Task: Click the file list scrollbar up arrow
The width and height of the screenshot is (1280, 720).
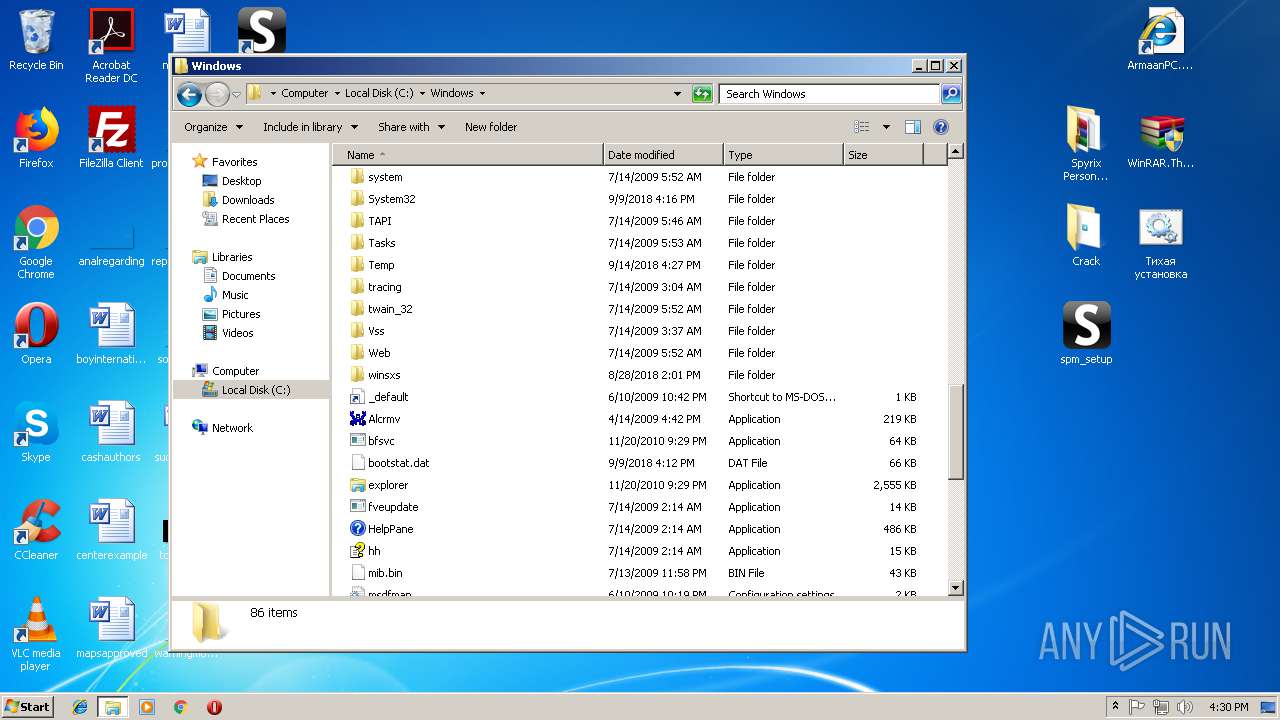Action: click(955, 152)
